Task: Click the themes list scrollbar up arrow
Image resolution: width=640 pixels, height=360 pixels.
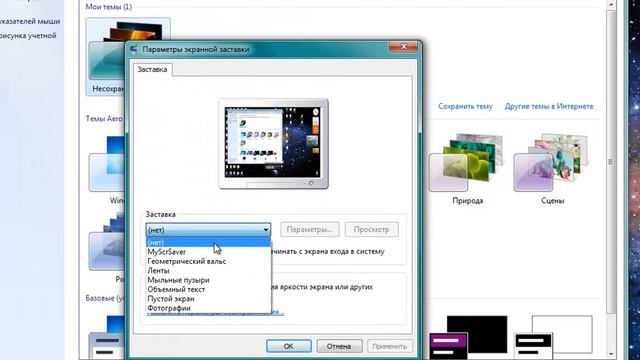Action: click(611, 5)
